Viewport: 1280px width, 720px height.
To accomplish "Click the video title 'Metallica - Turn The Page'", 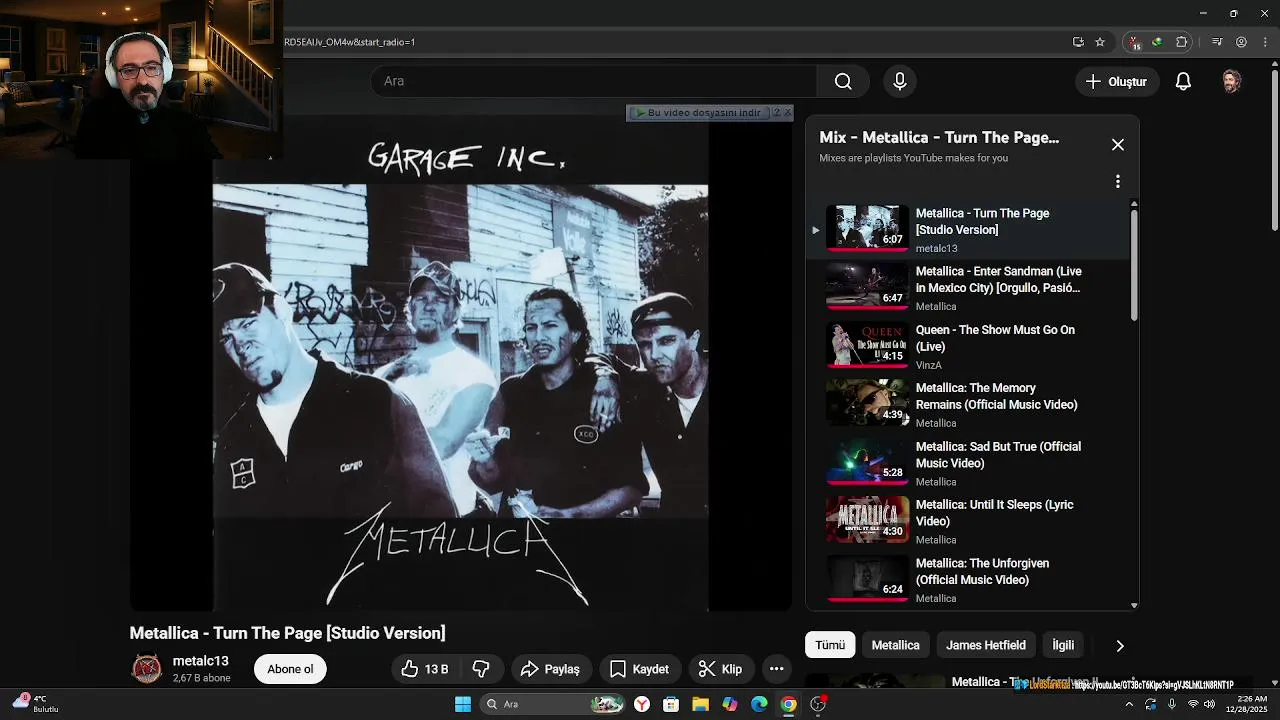I will pyautogui.click(x=287, y=633).
